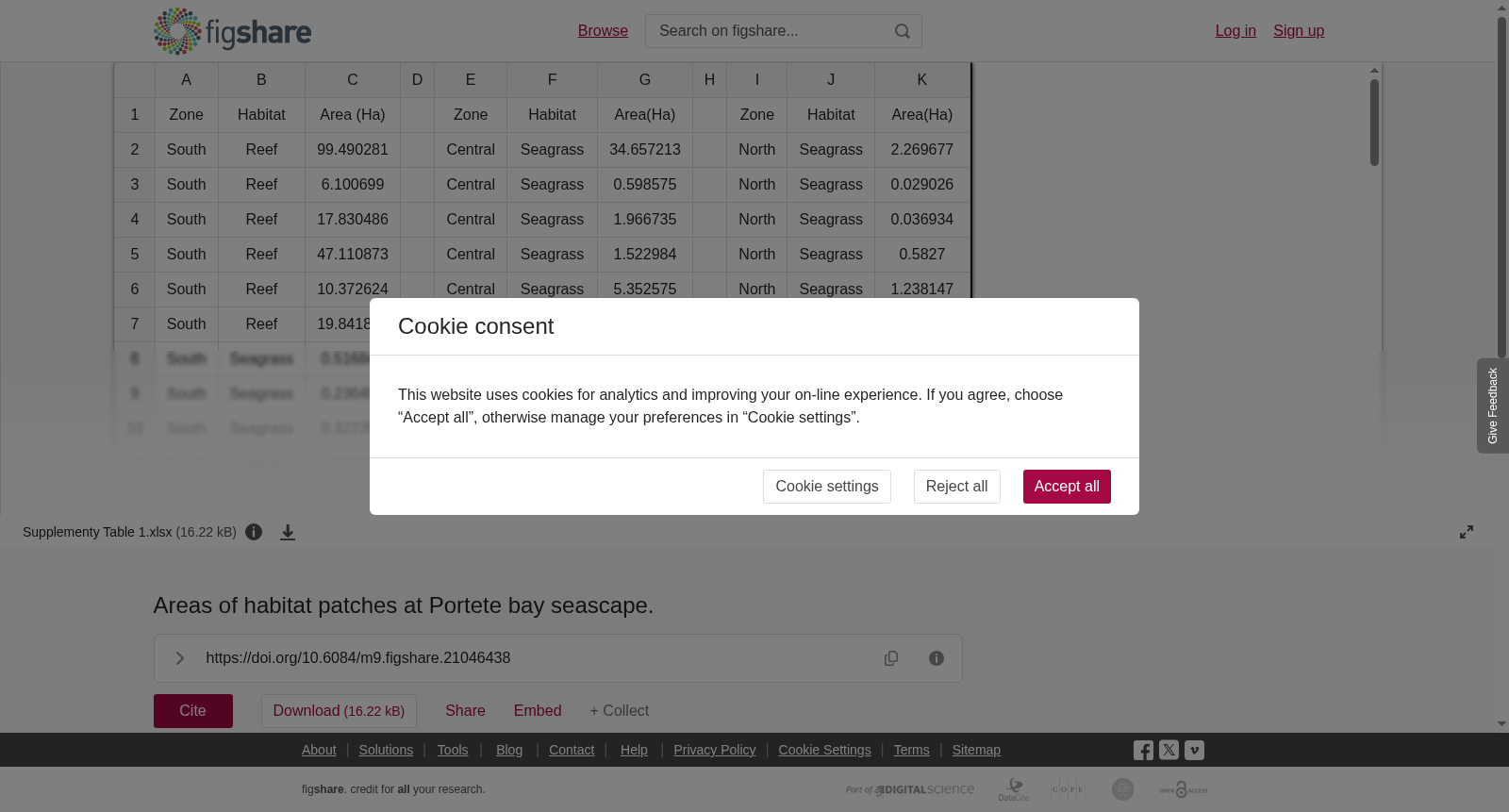
Task: Open the Embed option
Action: pos(538,711)
